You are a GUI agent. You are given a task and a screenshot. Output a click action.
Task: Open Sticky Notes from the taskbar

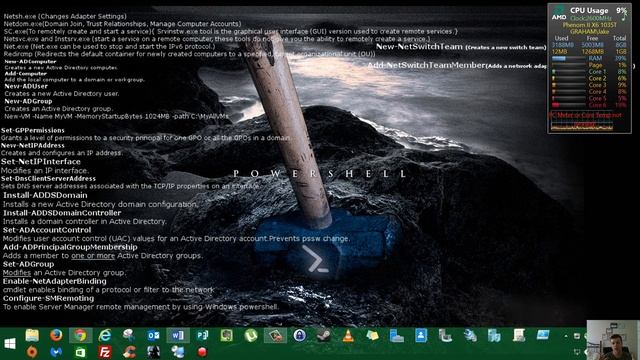(372, 336)
